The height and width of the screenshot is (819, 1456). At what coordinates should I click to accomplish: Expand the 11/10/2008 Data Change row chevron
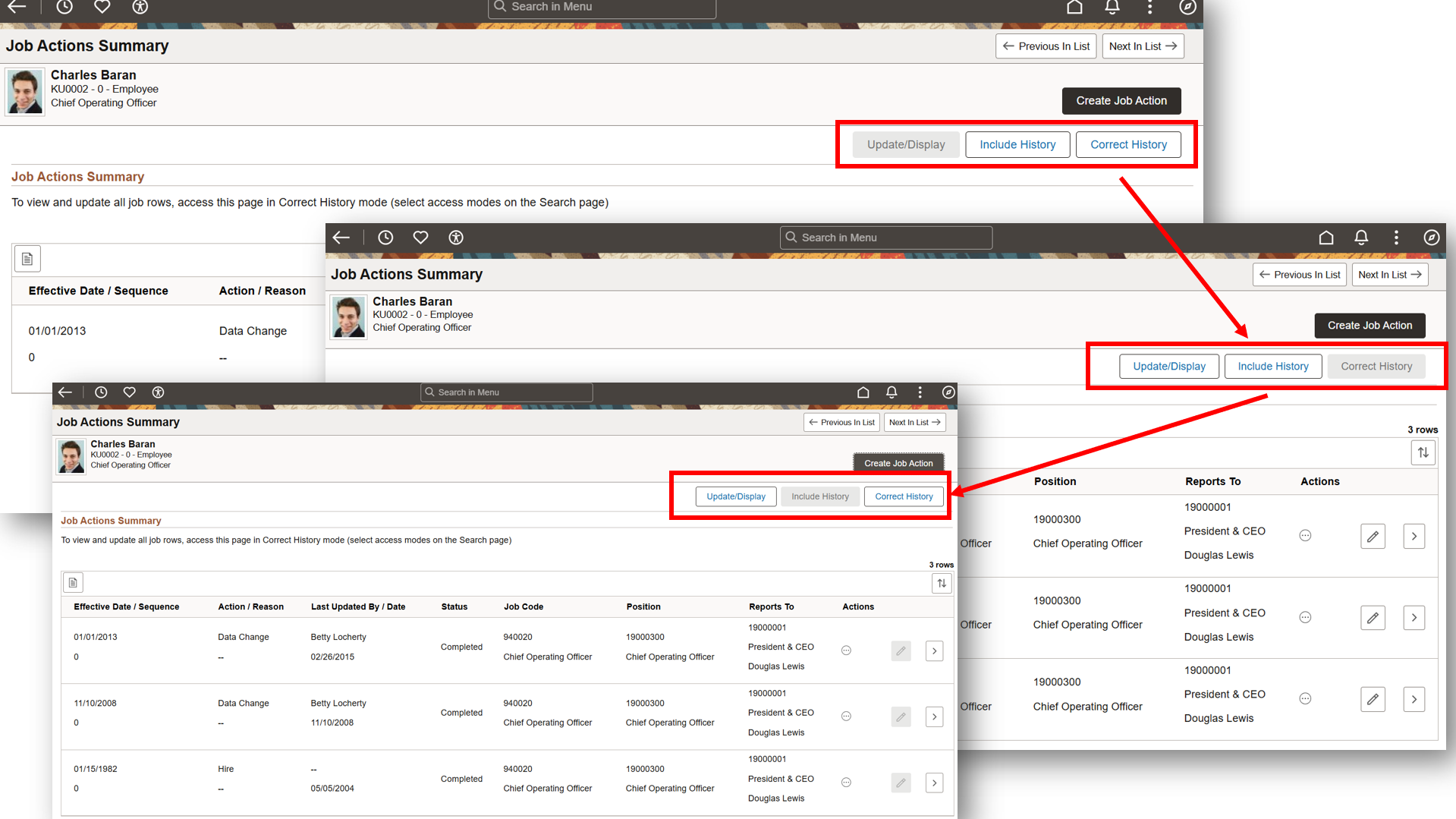(934, 716)
